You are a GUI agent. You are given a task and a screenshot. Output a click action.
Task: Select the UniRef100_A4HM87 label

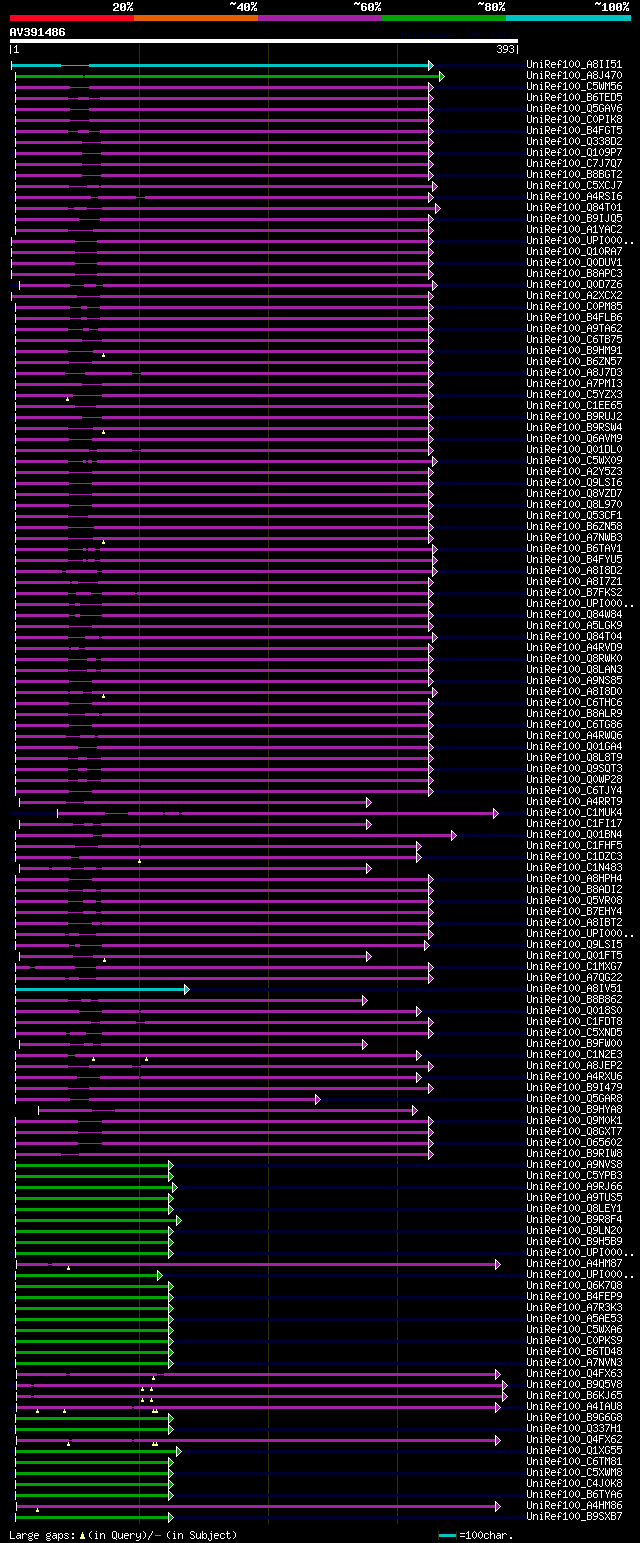(575, 1264)
